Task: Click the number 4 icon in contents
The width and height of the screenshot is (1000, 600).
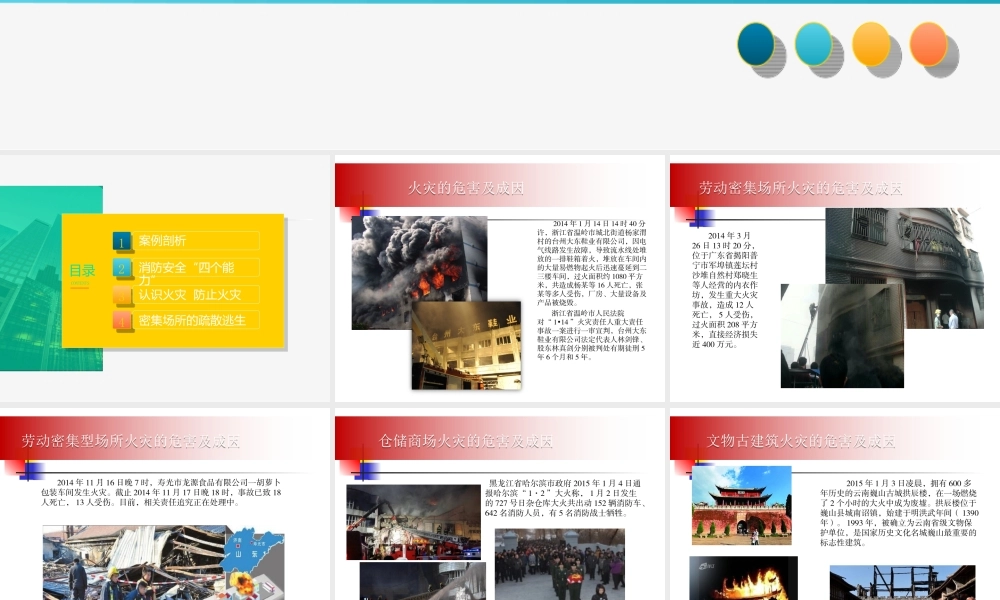Action: coord(122,321)
